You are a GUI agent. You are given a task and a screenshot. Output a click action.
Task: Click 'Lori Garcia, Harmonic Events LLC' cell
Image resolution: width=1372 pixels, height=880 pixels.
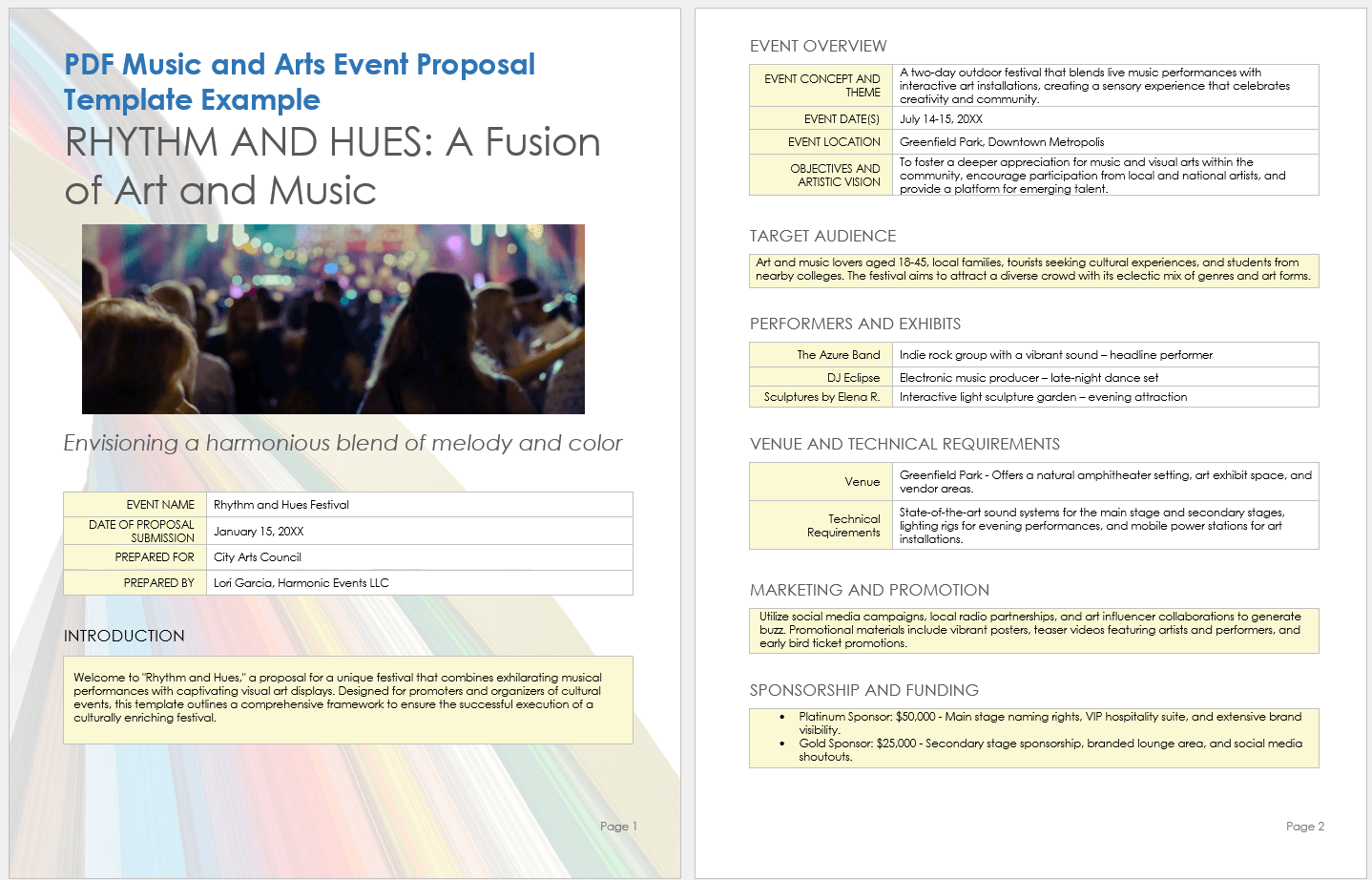(x=420, y=583)
